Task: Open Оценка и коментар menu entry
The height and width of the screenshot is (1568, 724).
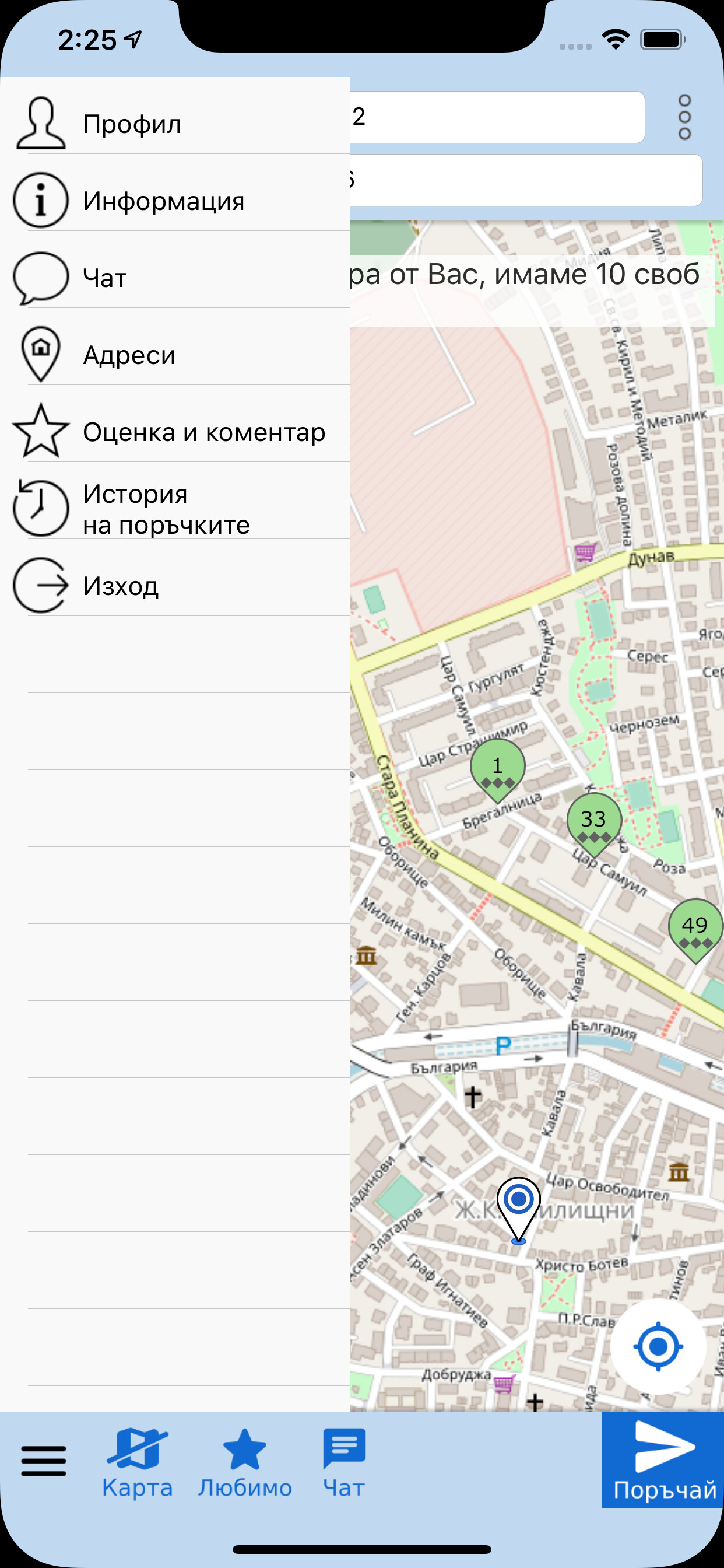Action: [175, 423]
